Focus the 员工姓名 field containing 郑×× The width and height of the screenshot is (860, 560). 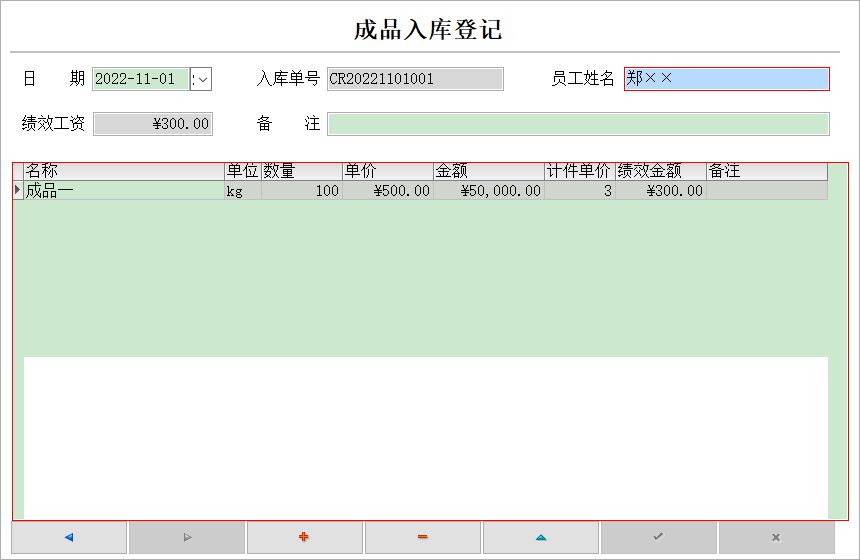coord(727,79)
